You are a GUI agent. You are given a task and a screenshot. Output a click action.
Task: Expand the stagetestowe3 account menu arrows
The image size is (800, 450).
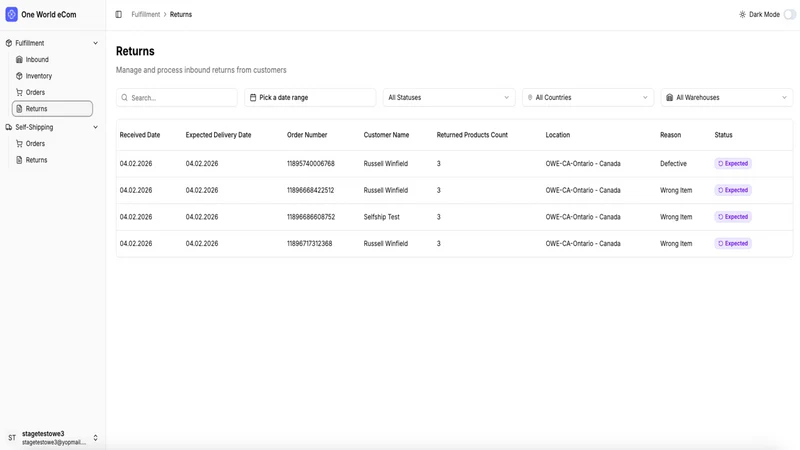click(95, 438)
